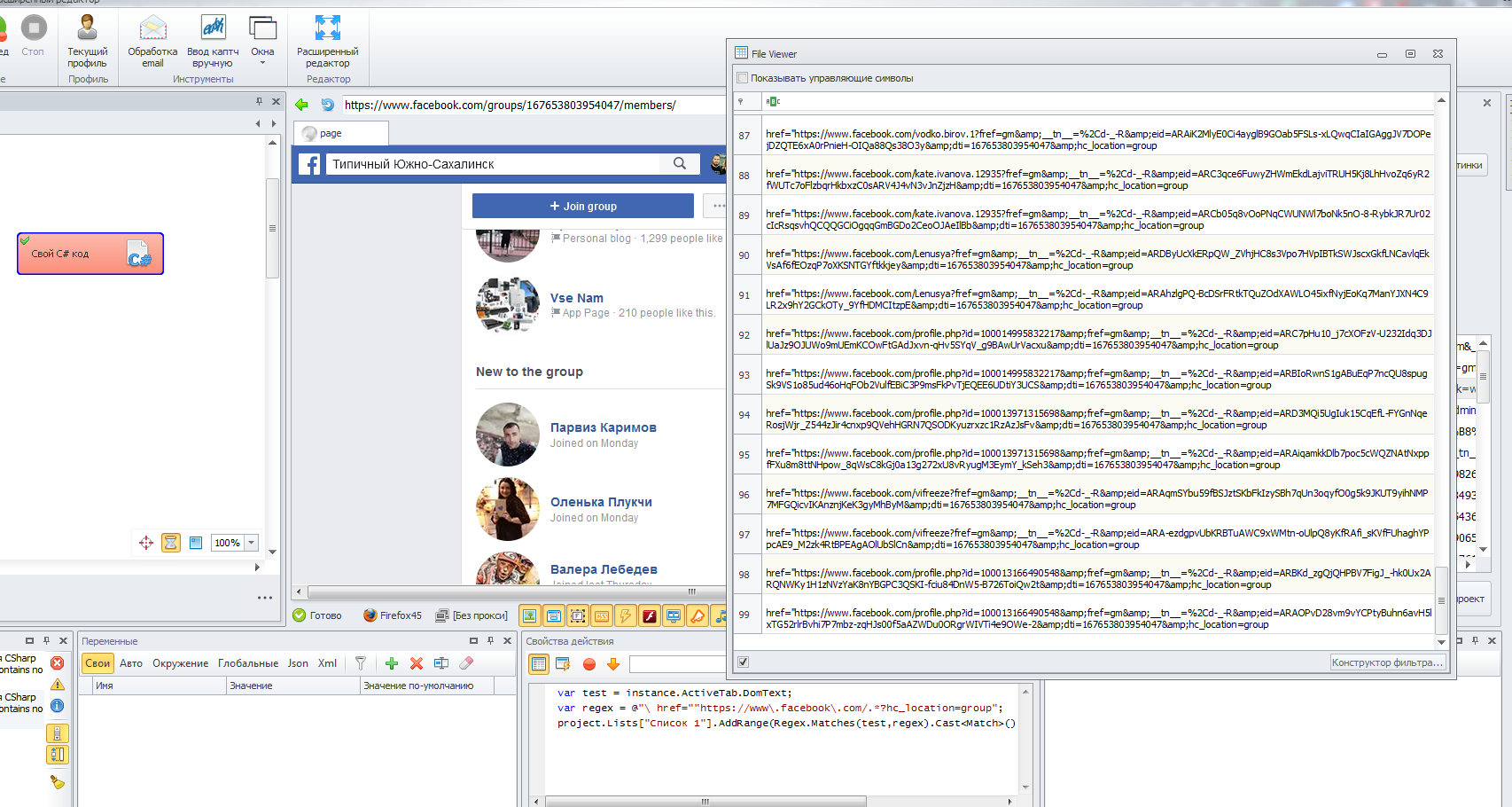Open the Расширенный редактор ribbon button
The image size is (1512, 807).
click(x=327, y=42)
